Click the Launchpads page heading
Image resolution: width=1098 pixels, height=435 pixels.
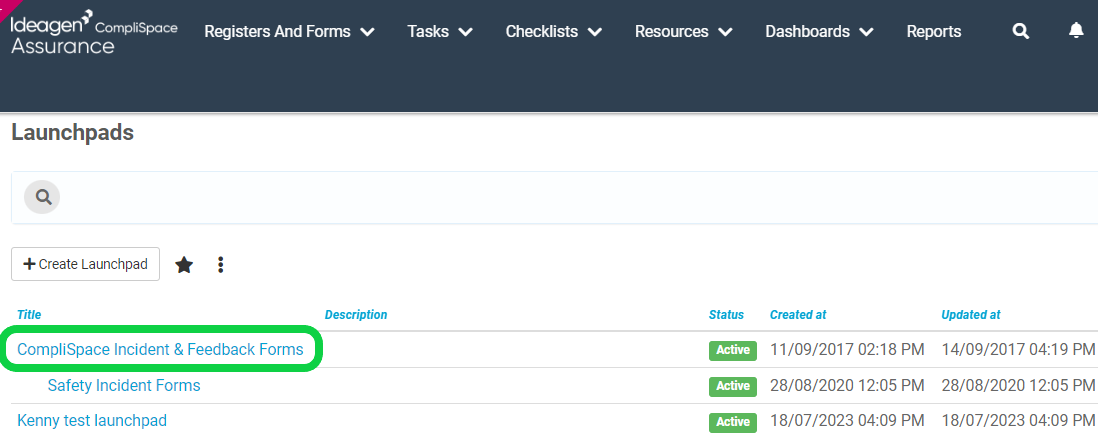[73, 132]
